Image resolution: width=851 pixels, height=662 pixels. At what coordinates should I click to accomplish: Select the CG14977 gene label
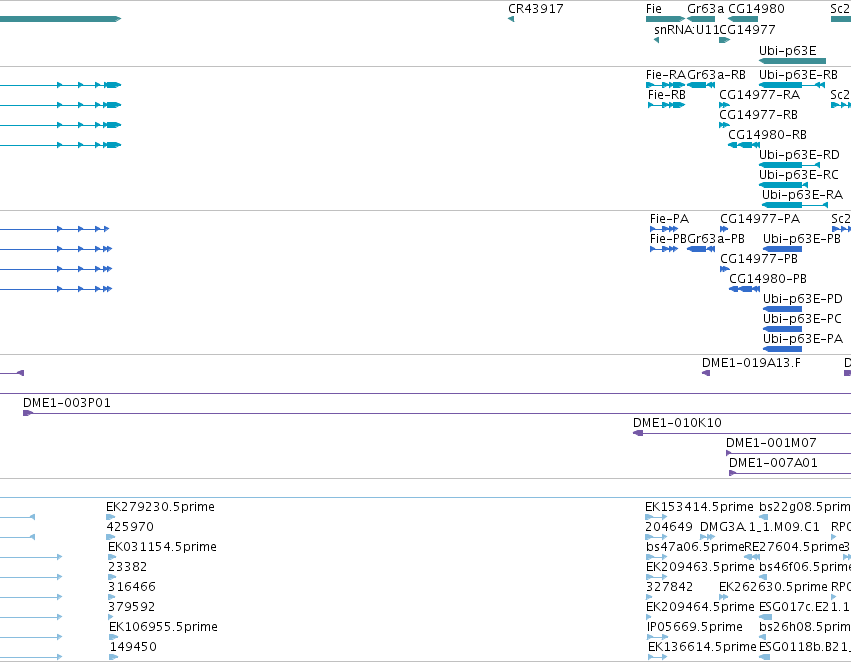747,30
